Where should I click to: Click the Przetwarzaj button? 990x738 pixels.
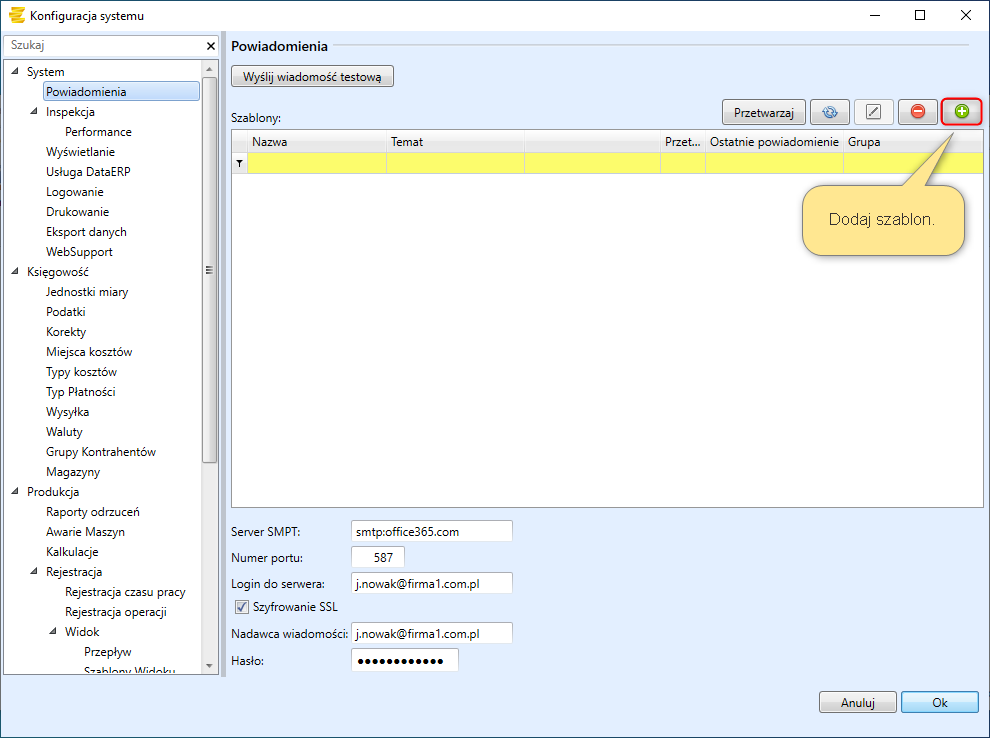(764, 112)
